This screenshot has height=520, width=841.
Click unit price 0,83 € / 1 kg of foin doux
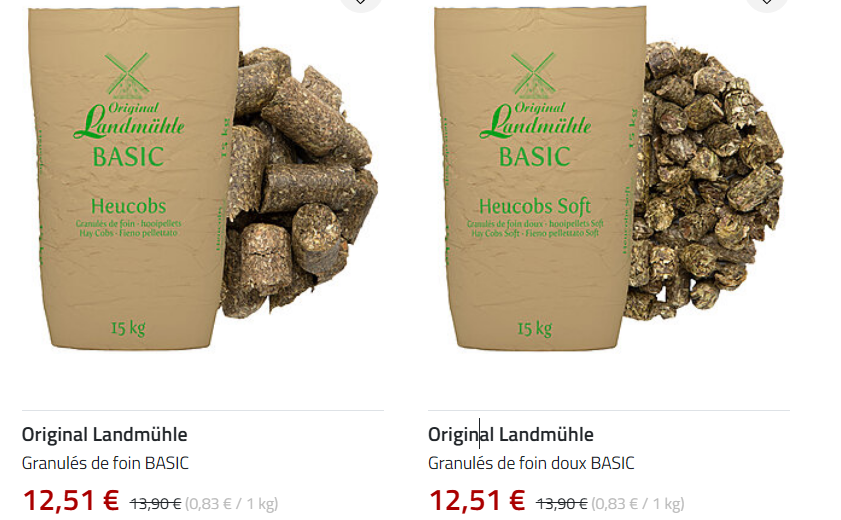[638, 504]
